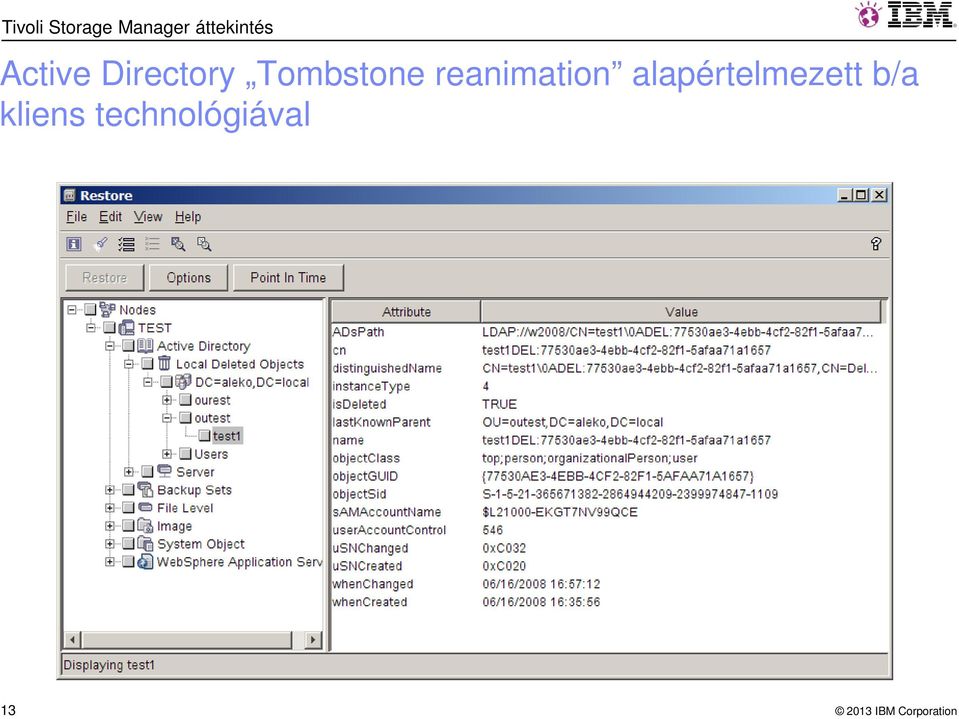Expand the Users branch
Screen dimensions: 959x719
pos(167,454)
